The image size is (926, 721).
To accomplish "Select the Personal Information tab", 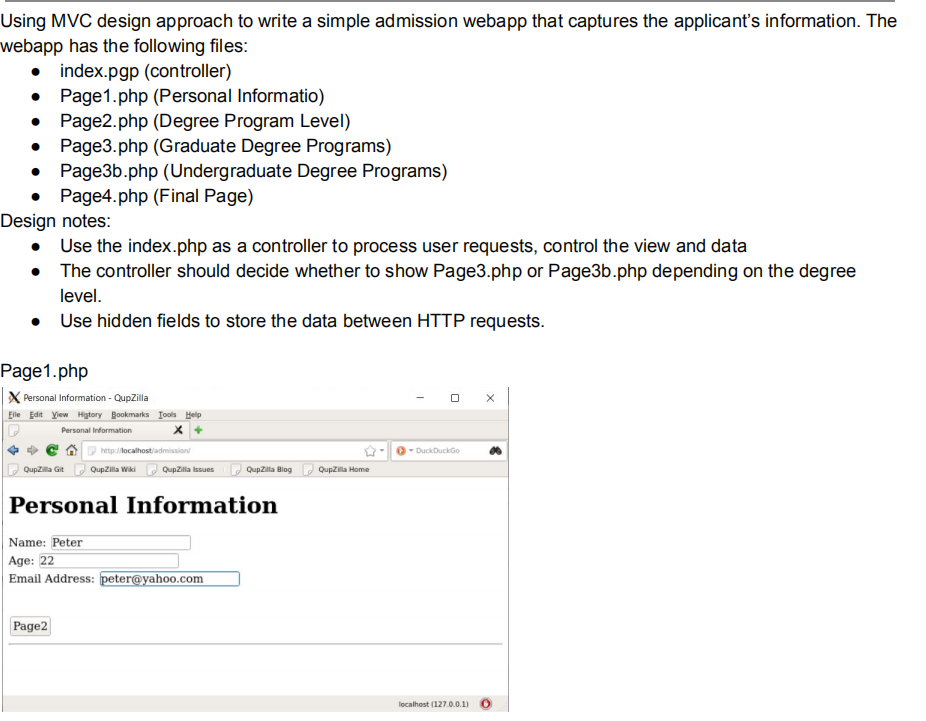I will coord(95,429).
